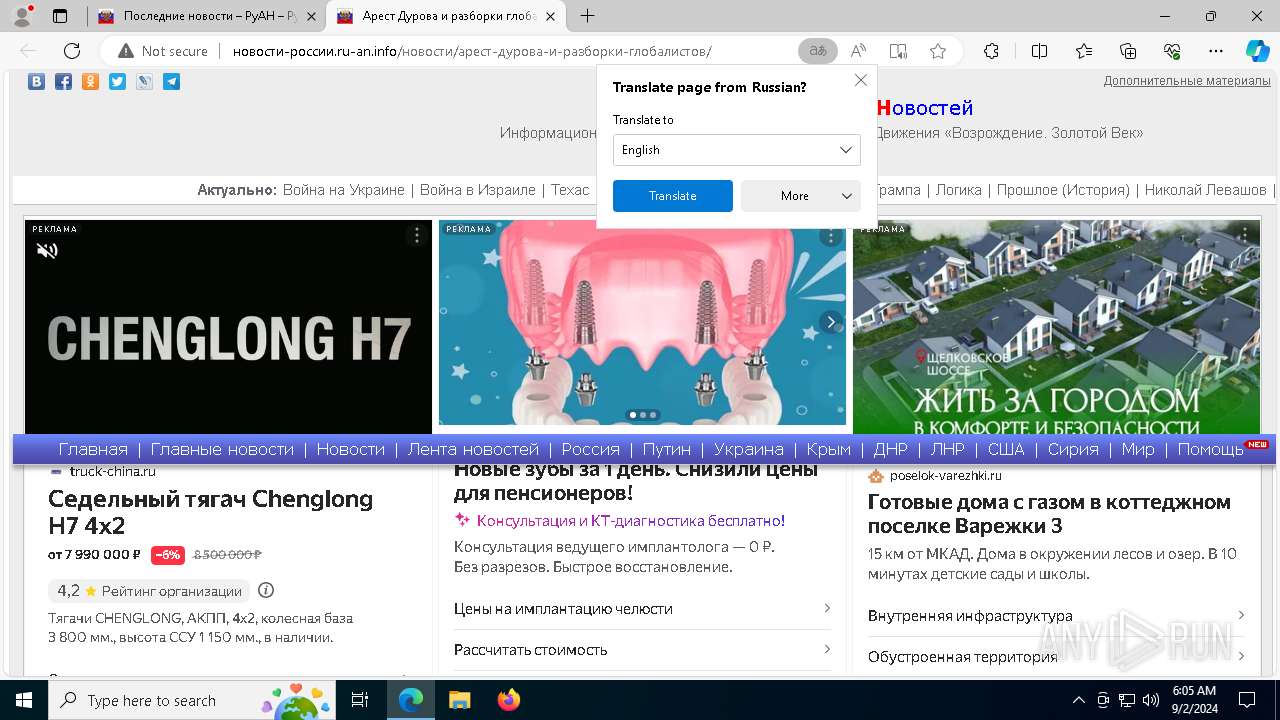Open options menu on Chenglong ad
The width and height of the screenshot is (1280, 720).
[x=417, y=235]
